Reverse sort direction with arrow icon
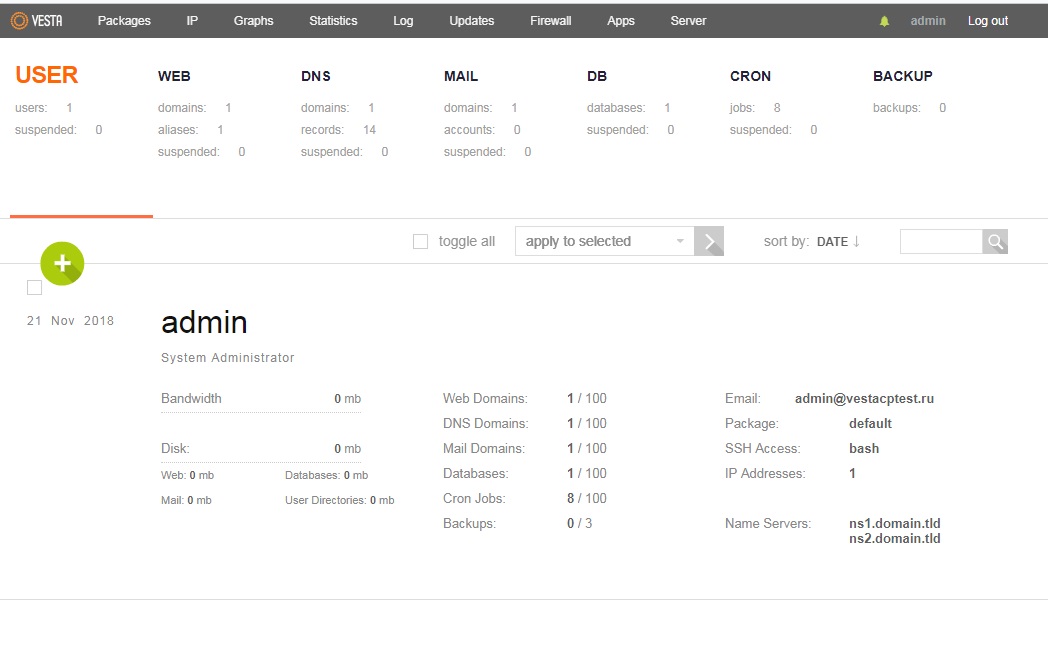1048x668 pixels. point(857,241)
